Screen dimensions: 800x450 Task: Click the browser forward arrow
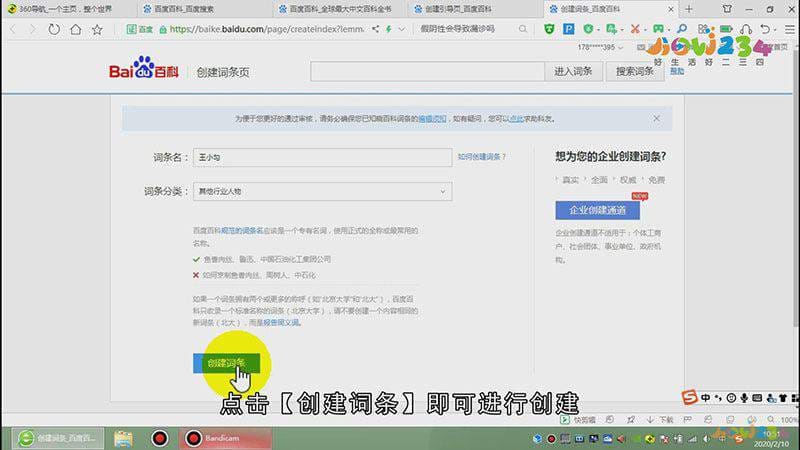pyautogui.click(x=32, y=30)
